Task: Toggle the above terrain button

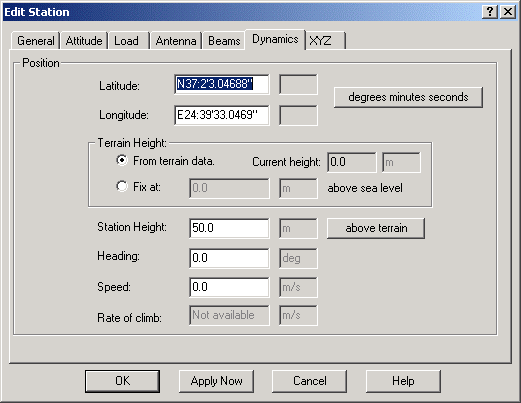Action: point(376,228)
